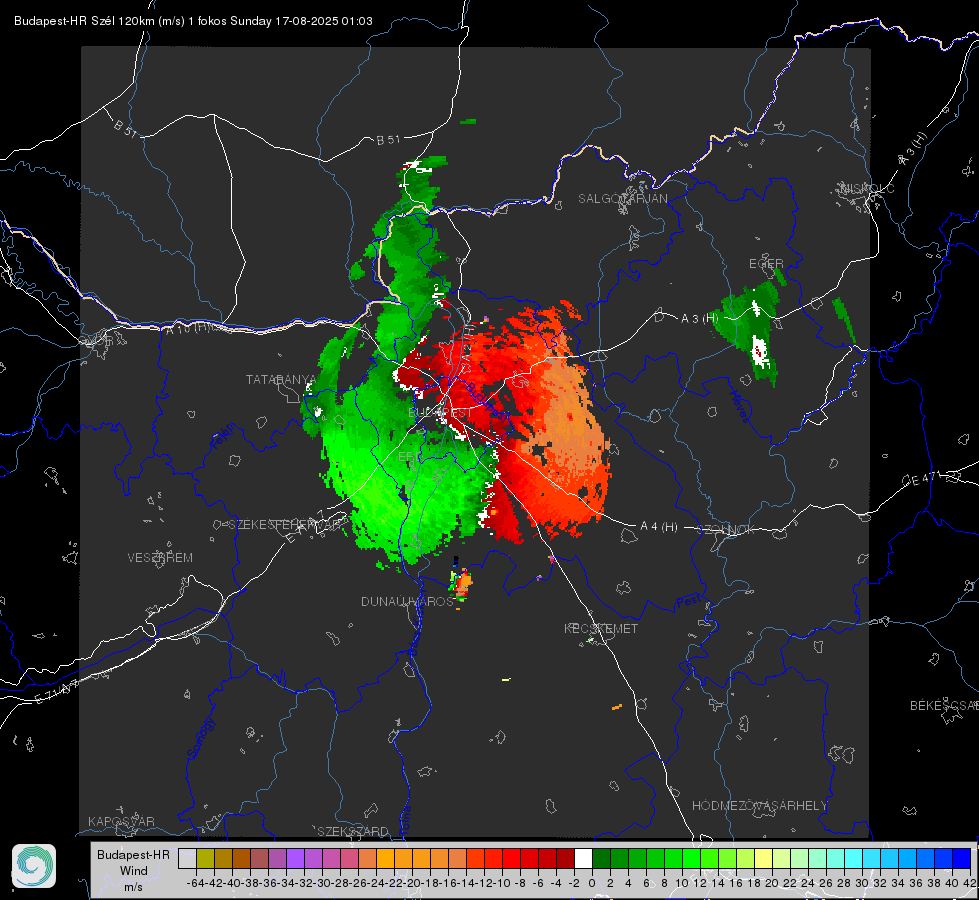The height and width of the screenshot is (900, 979).
Task: Click the BUDAPEST city label
Action: (440, 413)
